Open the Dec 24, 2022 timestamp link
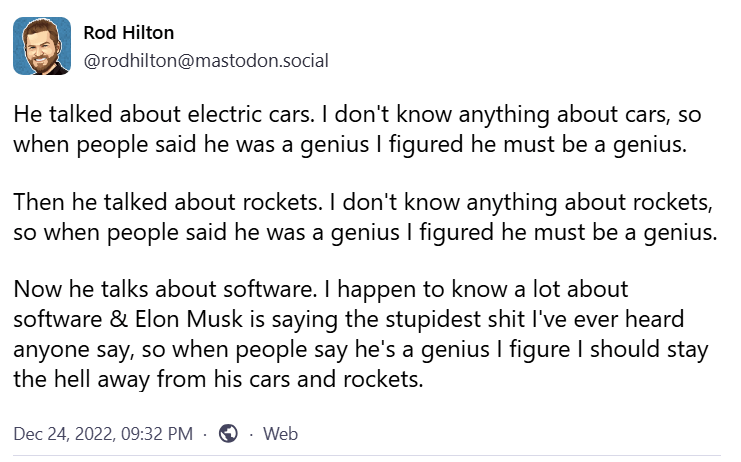The height and width of the screenshot is (462, 741). (103, 433)
